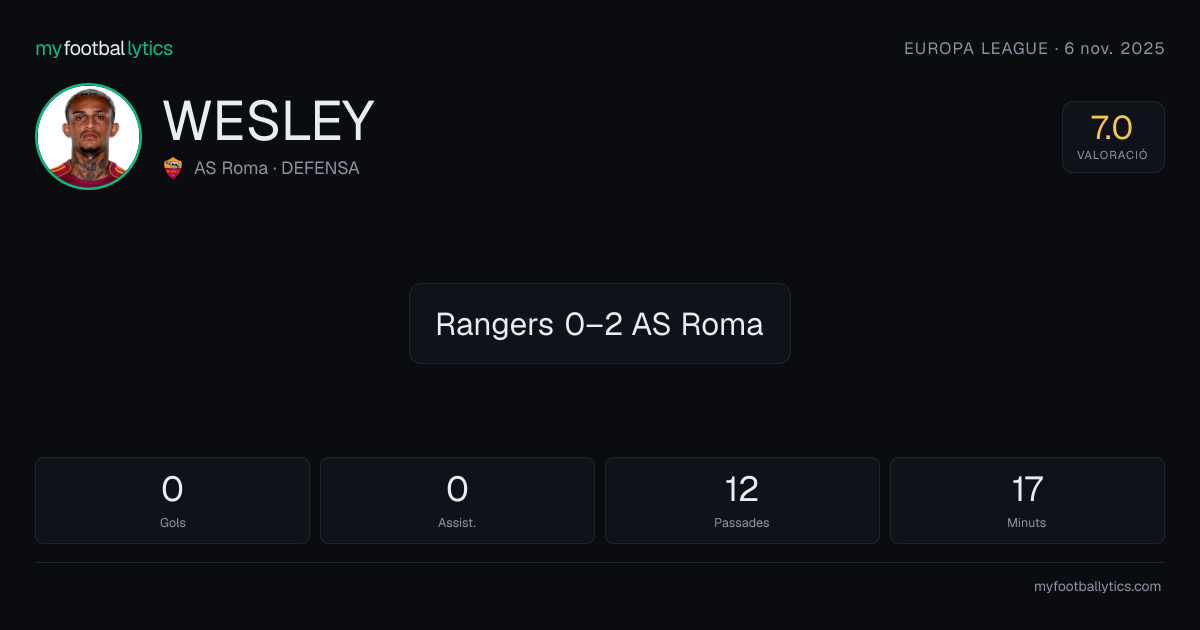Image resolution: width=1200 pixels, height=630 pixels.
Task: Open the myfootballytics.com footer link
Action: click(1097, 587)
